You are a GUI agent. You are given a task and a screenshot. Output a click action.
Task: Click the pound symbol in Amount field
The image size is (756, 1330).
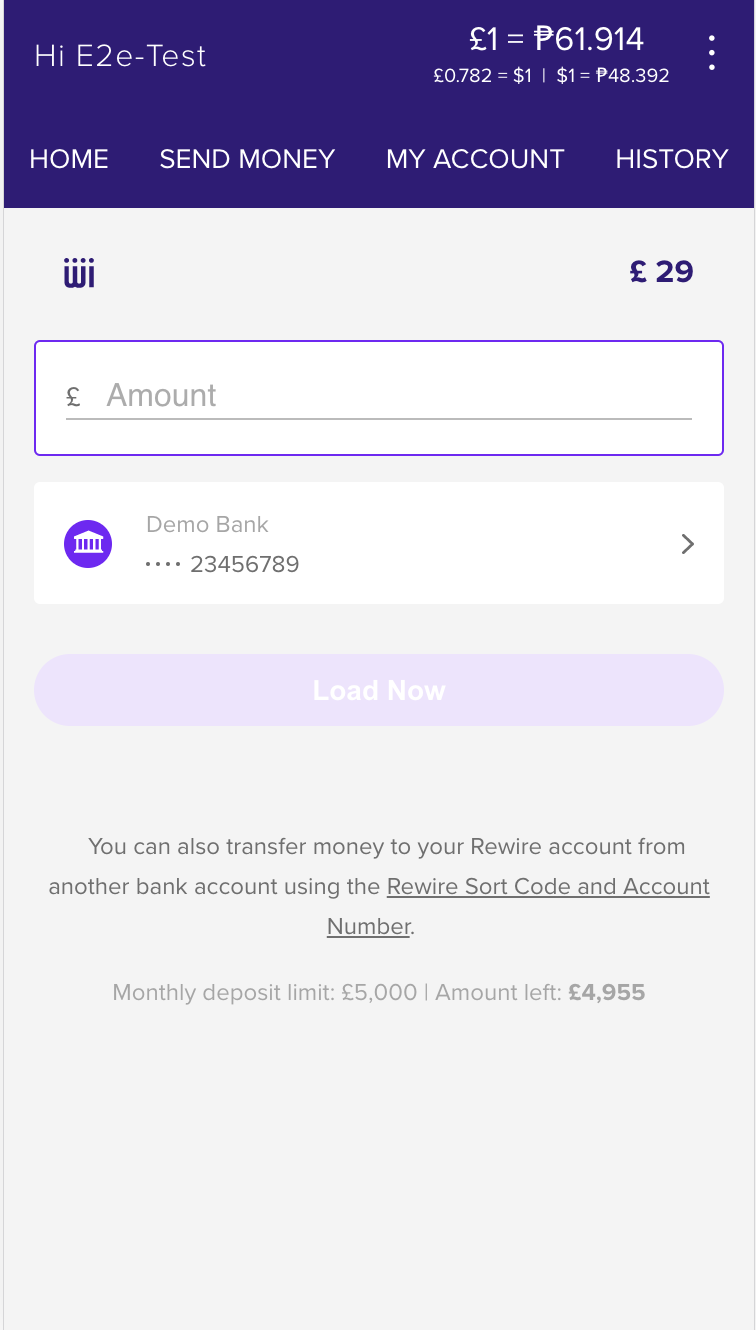click(73, 397)
